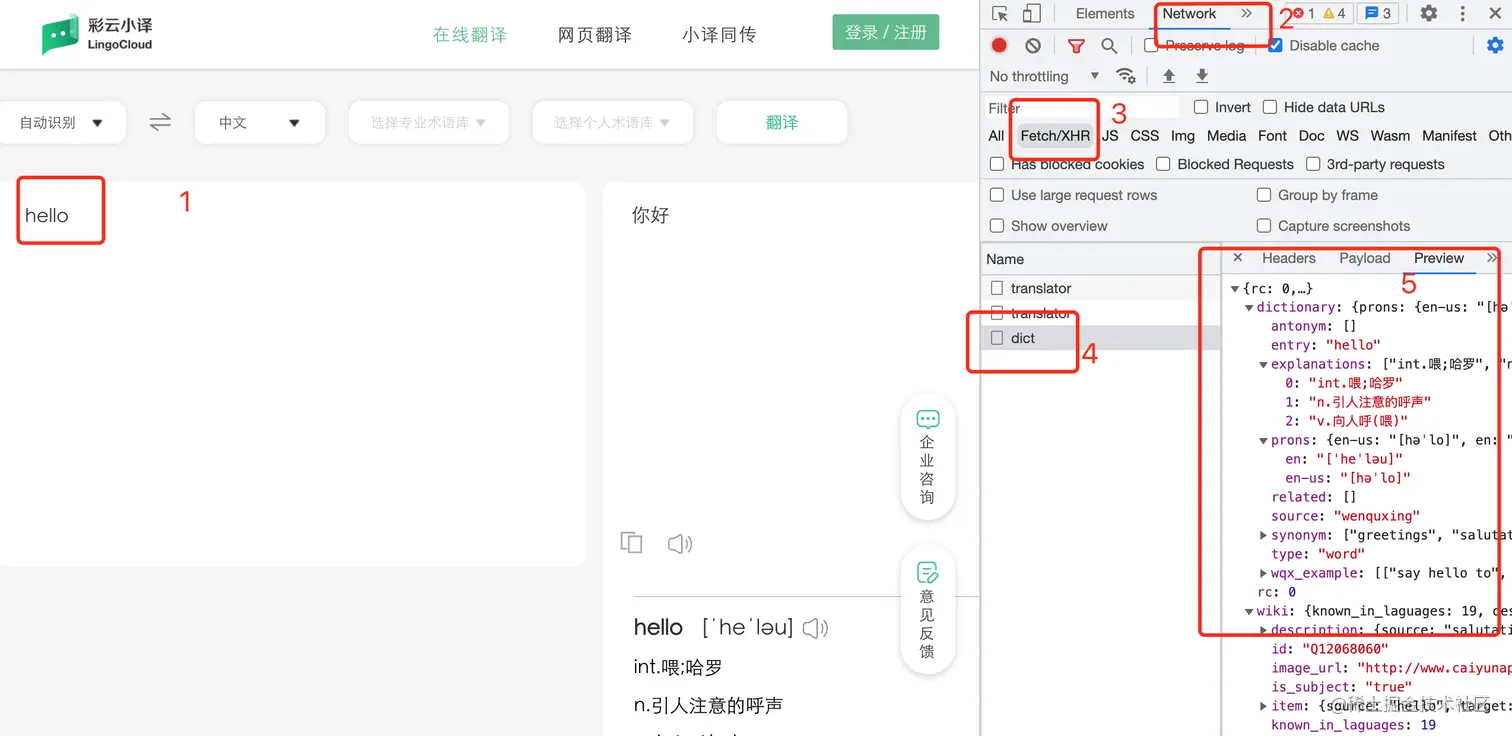The height and width of the screenshot is (736, 1512).
Task: Filter requests by Fetch/XHR
Action: click(x=1055, y=136)
